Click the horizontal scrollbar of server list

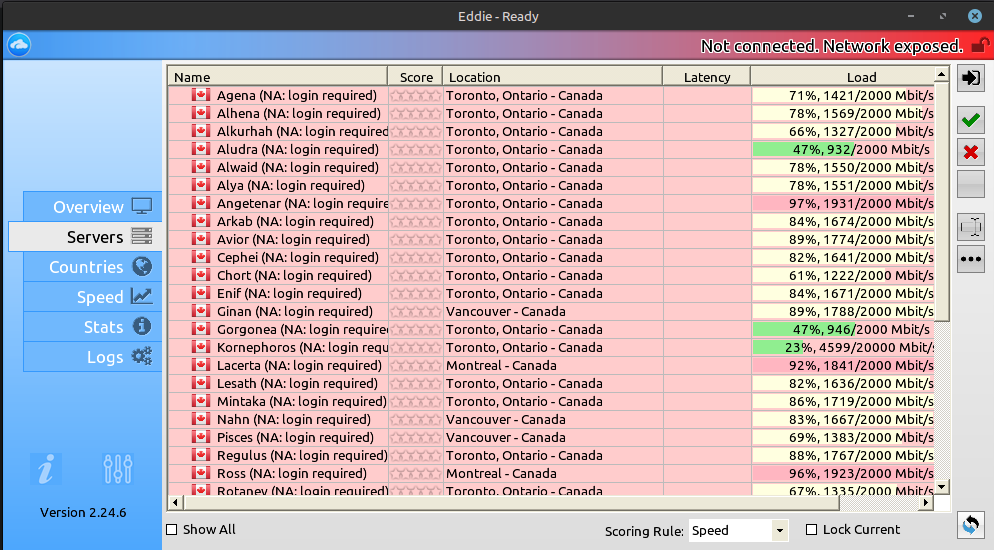(550, 502)
